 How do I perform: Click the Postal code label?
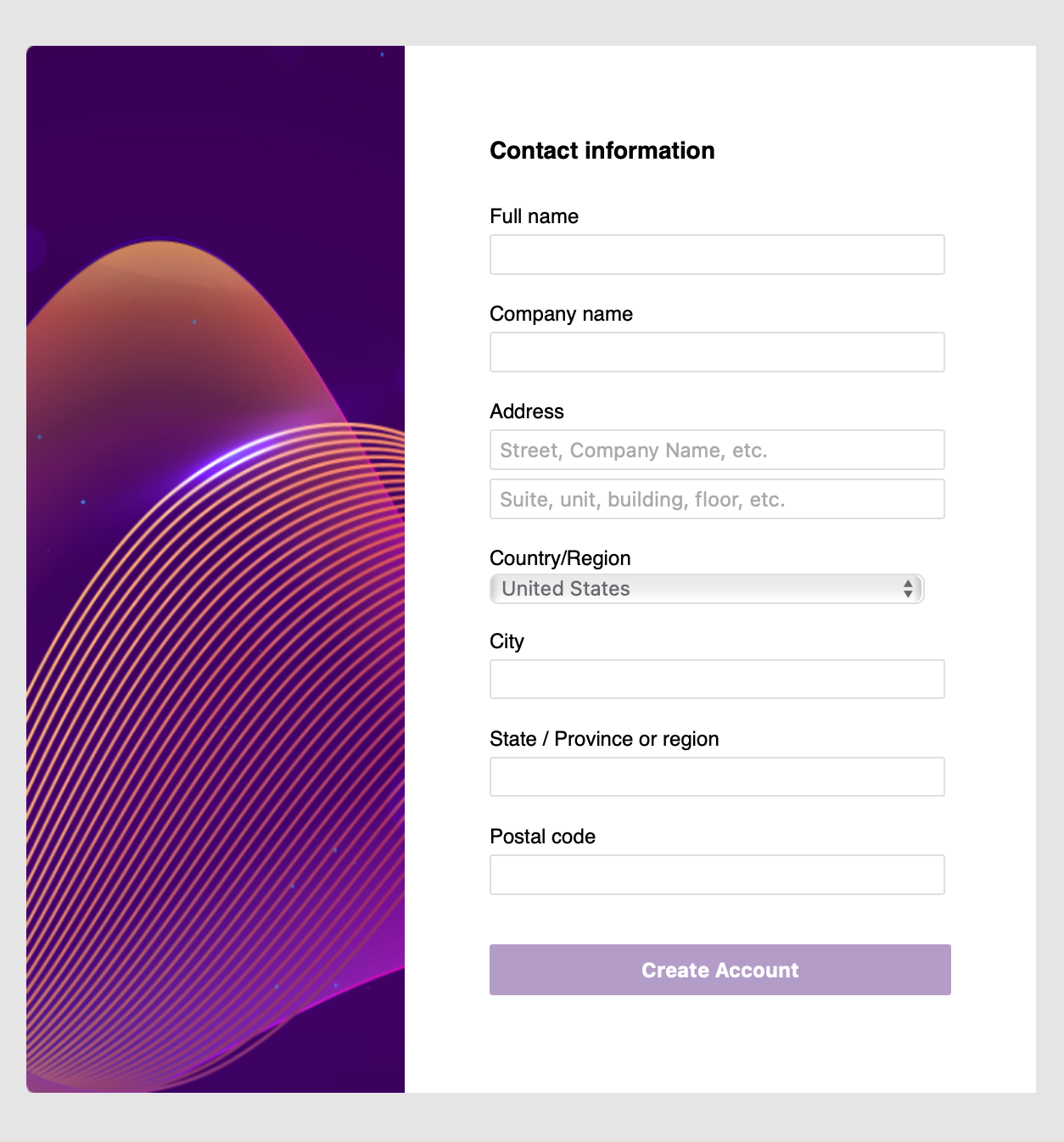coord(542,837)
